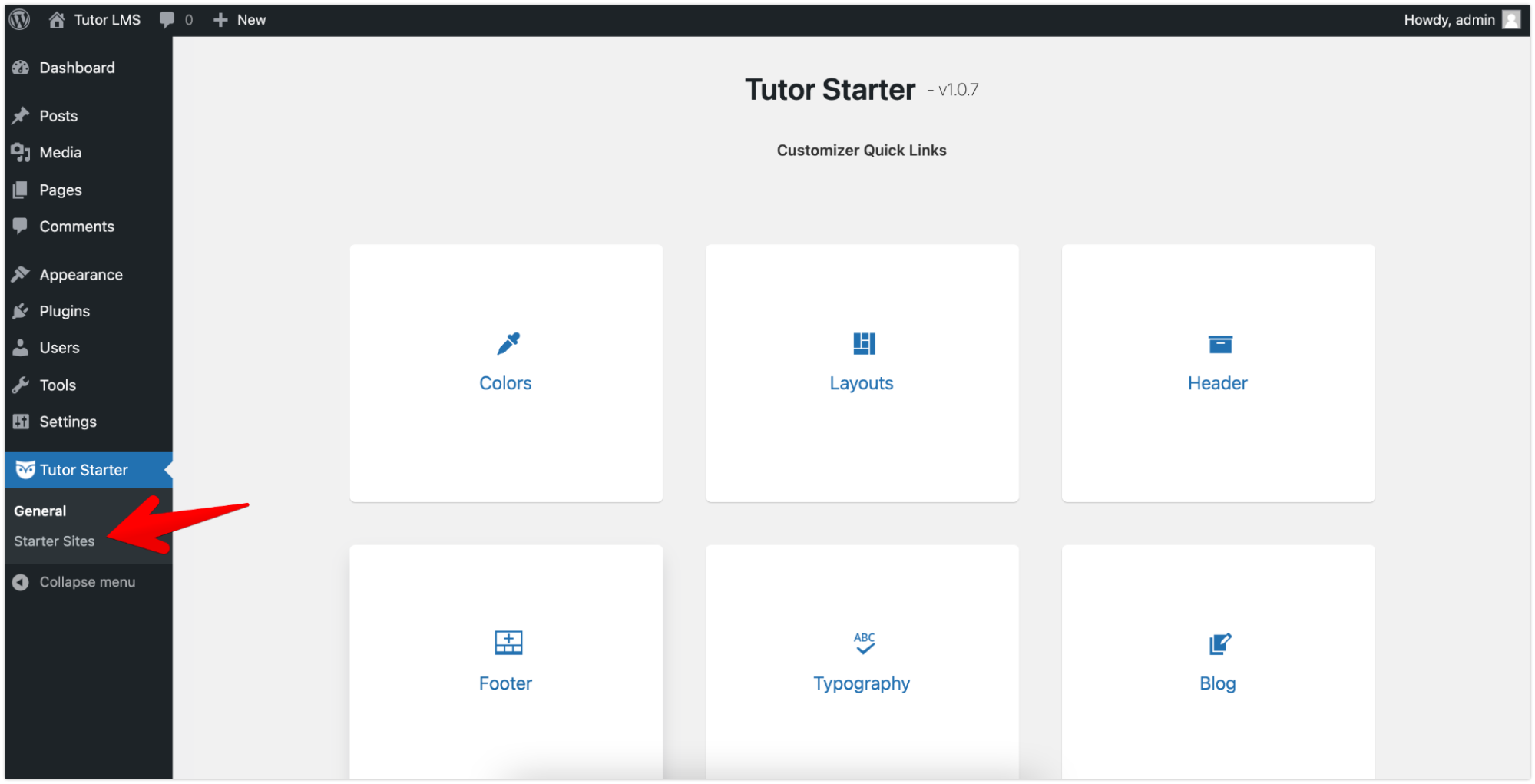The image size is (1535, 784).
Task: Open the Settings menu item
Action: point(89,422)
